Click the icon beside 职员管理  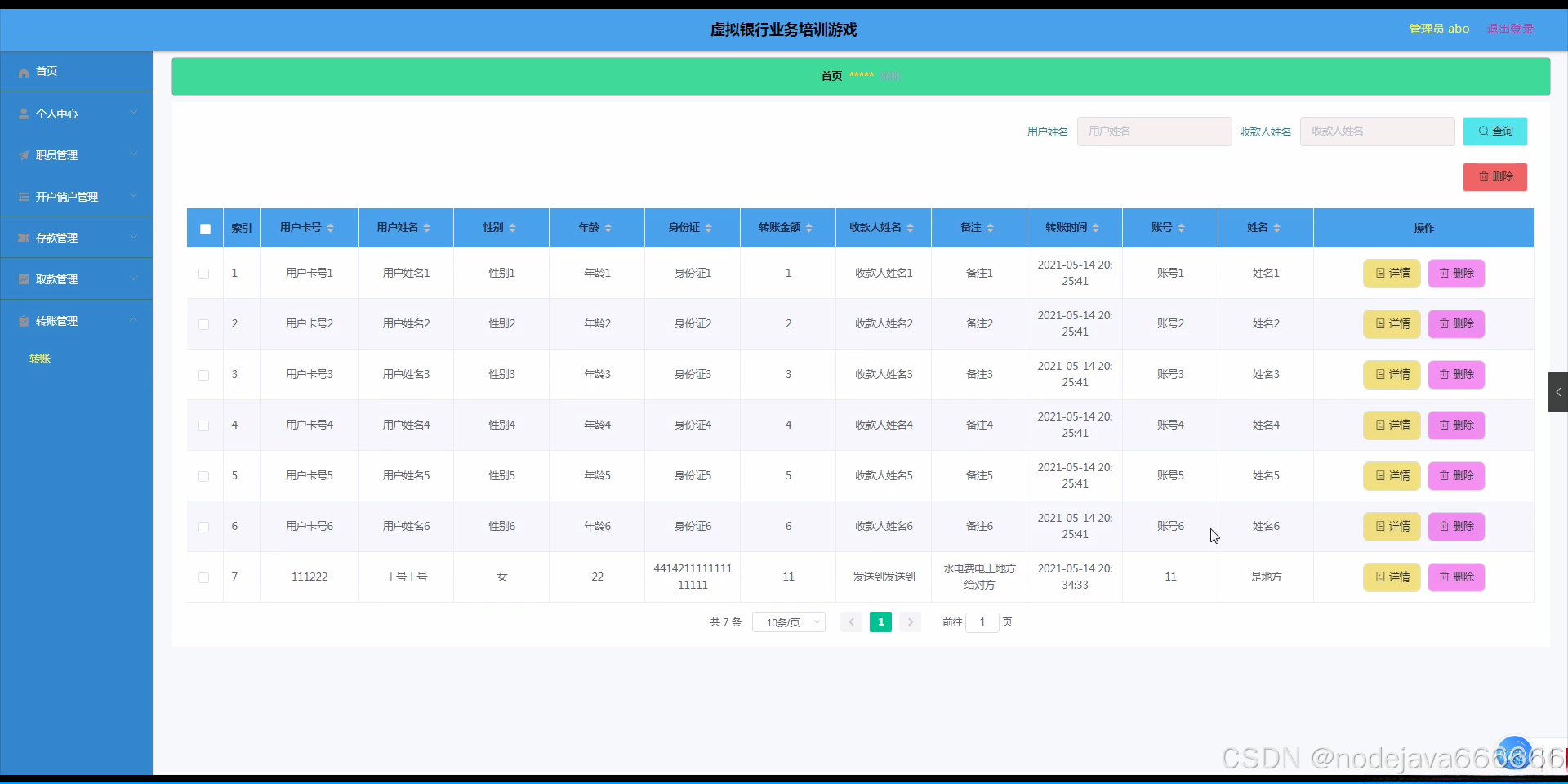click(x=24, y=156)
